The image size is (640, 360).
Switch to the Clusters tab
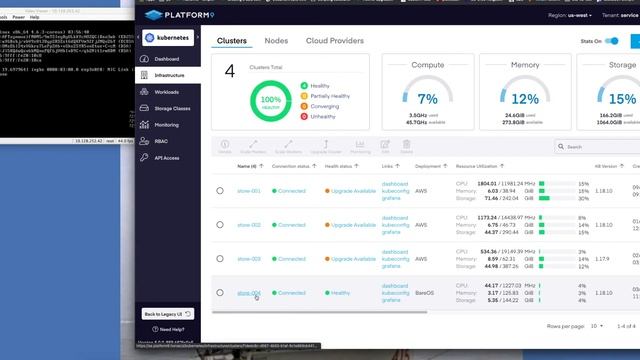(x=232, y=41)
